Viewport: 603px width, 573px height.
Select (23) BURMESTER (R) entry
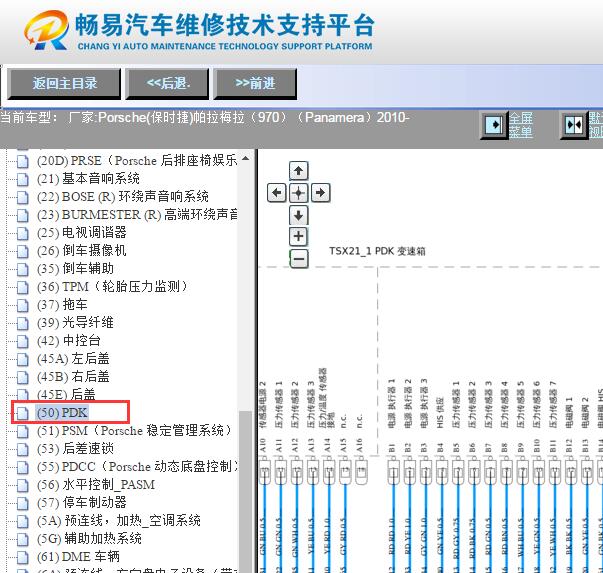pyautogui.click(x=137, y=215)
